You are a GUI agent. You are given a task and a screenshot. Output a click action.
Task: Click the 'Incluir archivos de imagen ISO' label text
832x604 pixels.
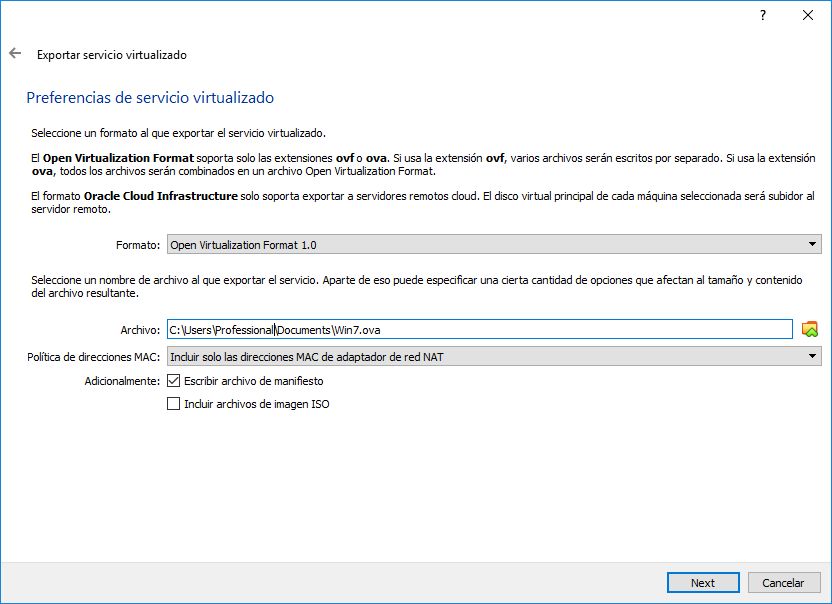[x=256, y=404]
